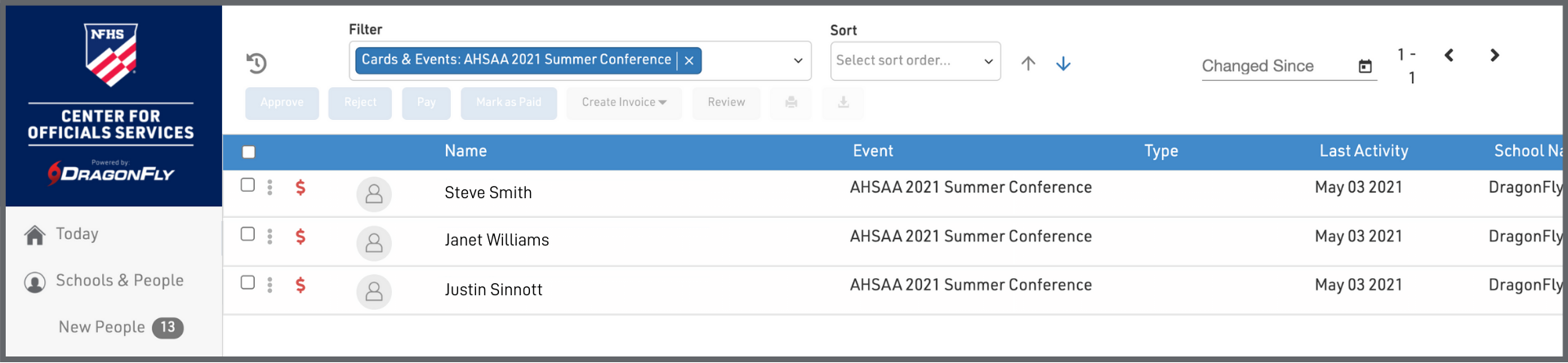Click the dollar icon for Janet Williams
Image resolution: width=1568 pixels, height=363 pixels.
coord(301,237)
